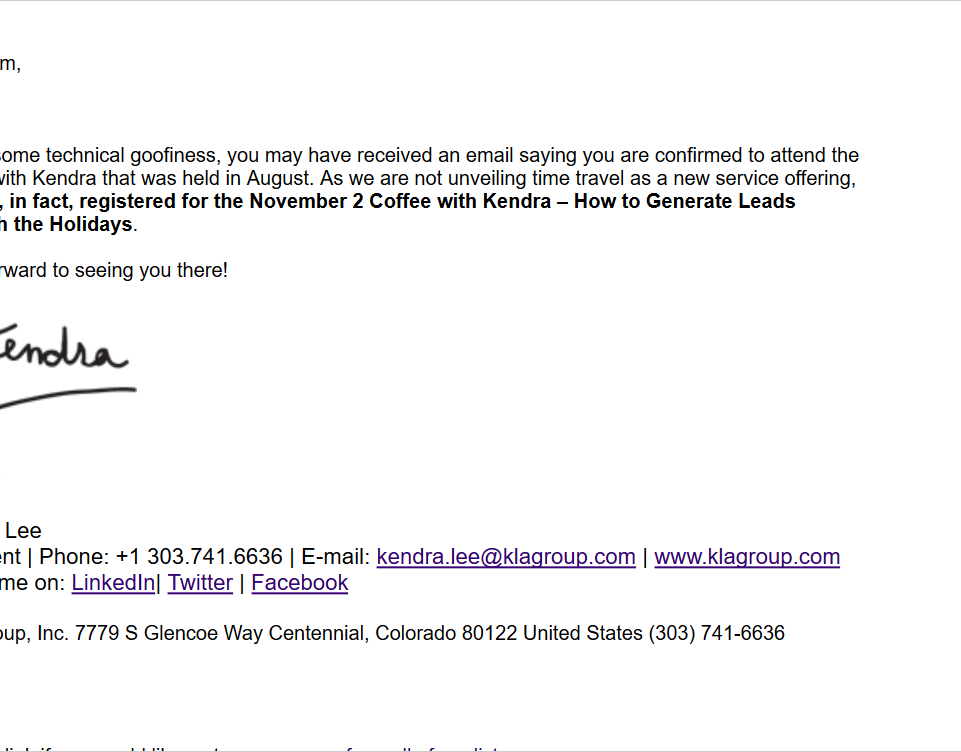Image resolution: width=961 pixels, height=752 pixels.
Task: Open Kendra's LinkedIn profile link
Action: click(113, 583)
